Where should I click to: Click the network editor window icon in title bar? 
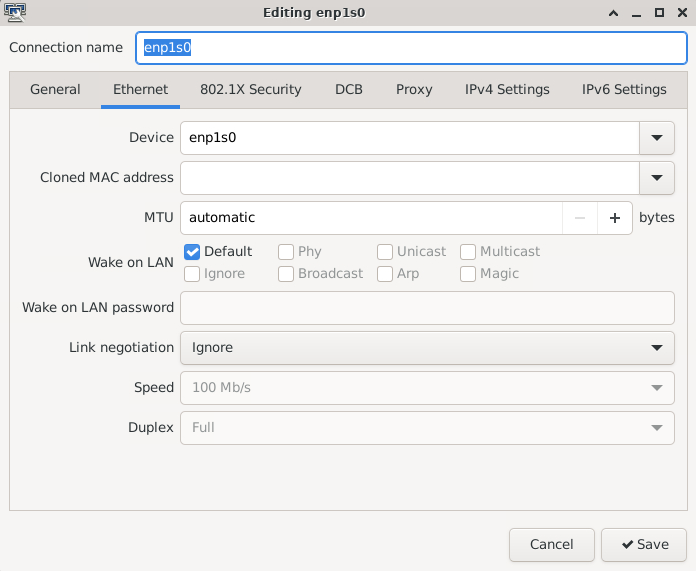tap(15, 13)
